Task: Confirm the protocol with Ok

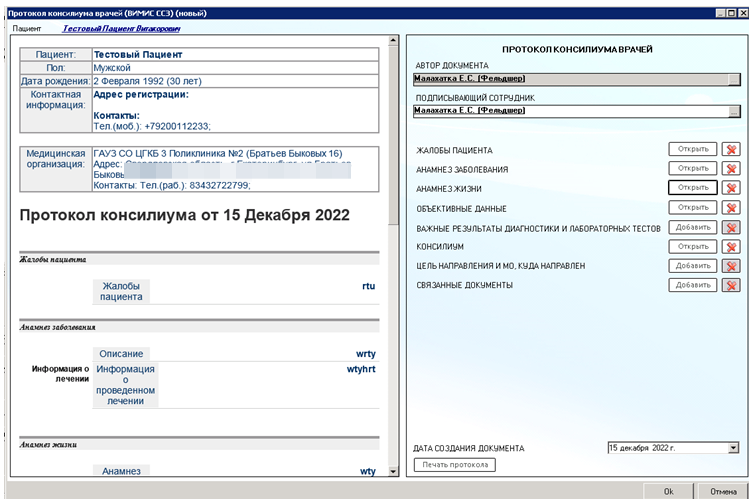Action: click(668, 491)
